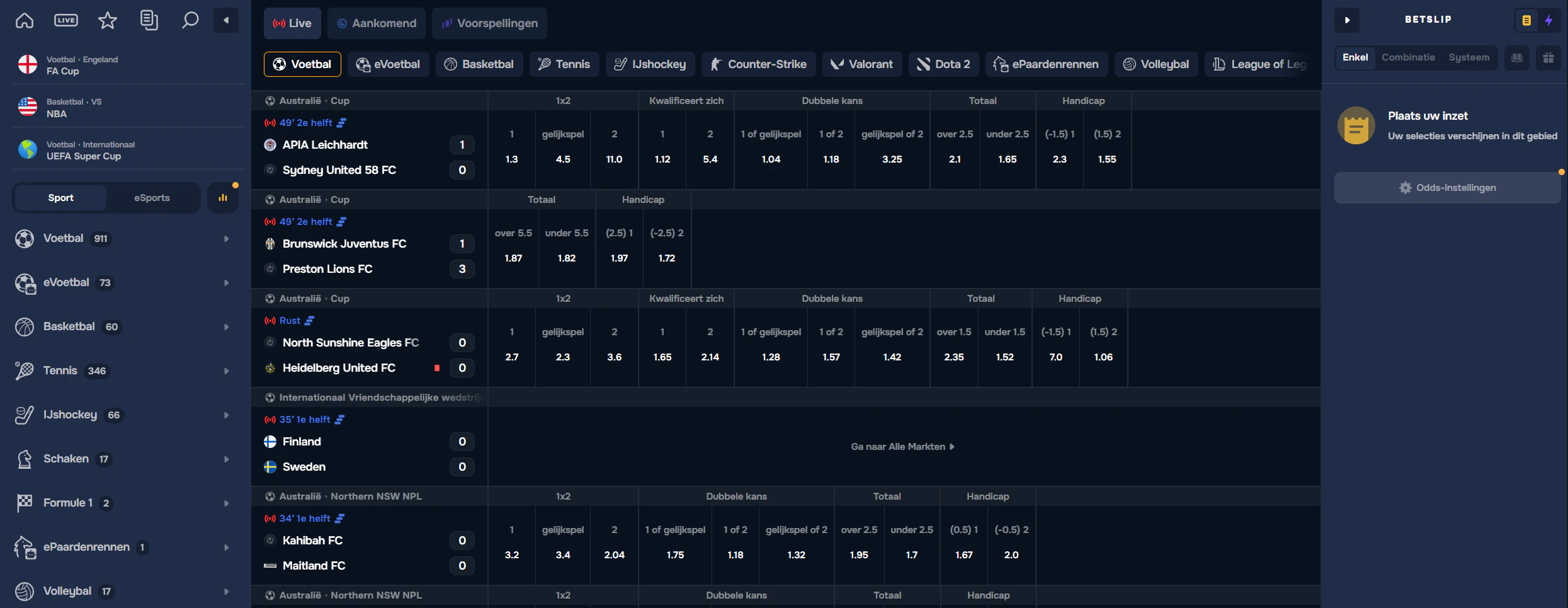The width and height of the screenshot is (1568, 608).
Task: Activate the quick bet lightning icon
Action: 1548,20
